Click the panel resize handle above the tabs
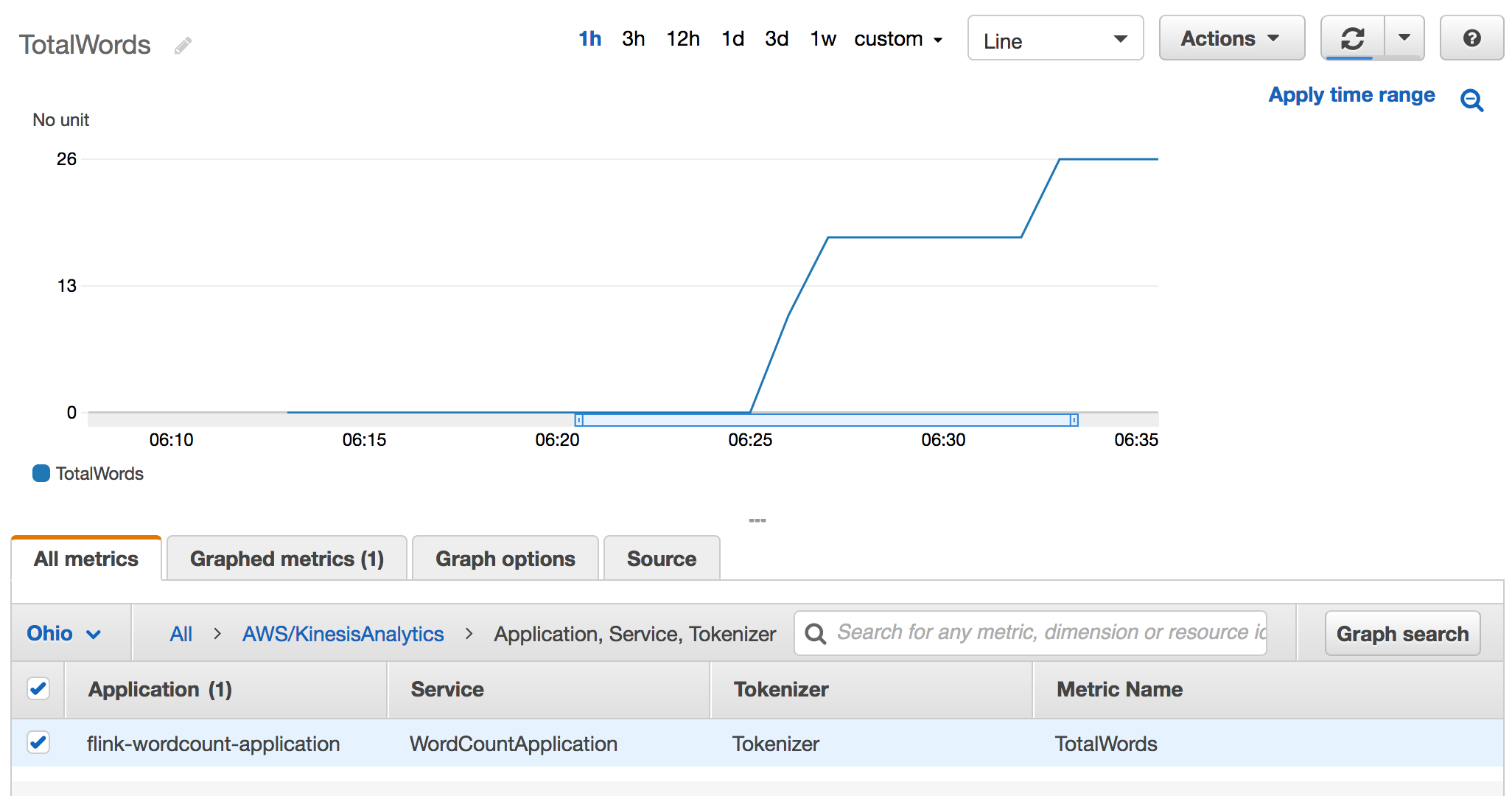 coord(757,520)
